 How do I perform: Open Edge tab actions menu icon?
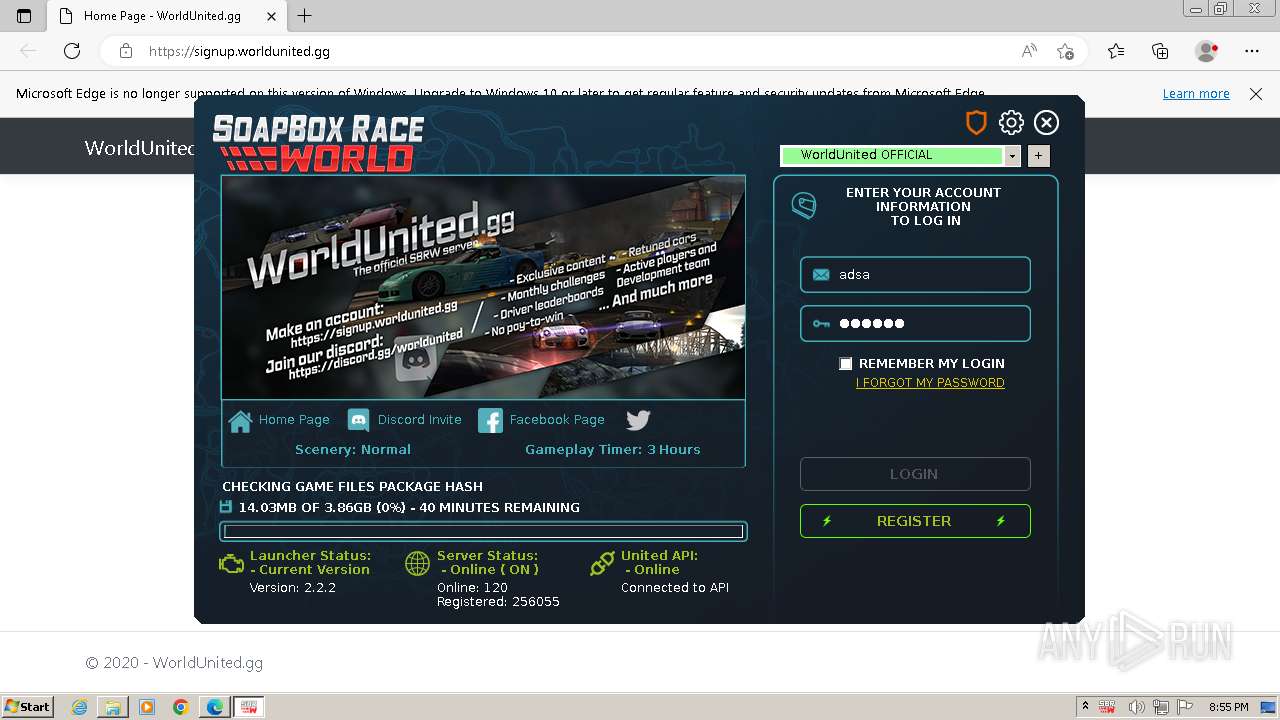pyautogui.click(x=24, y=16)
